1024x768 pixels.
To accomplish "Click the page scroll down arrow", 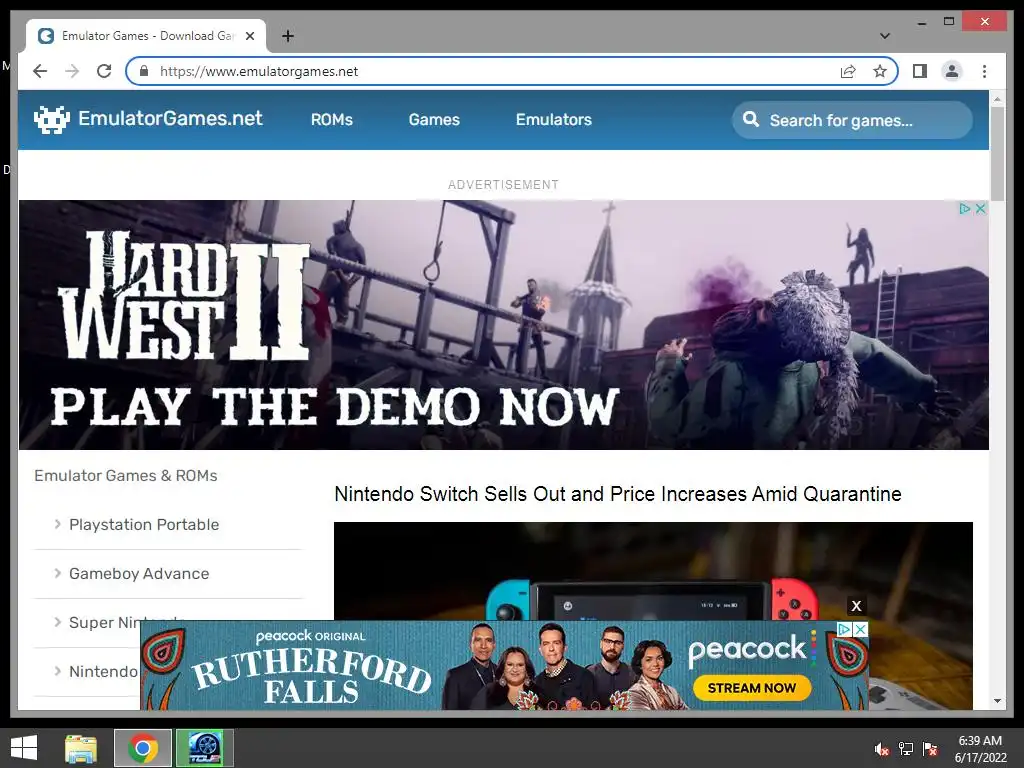I will tap(997, 701).
